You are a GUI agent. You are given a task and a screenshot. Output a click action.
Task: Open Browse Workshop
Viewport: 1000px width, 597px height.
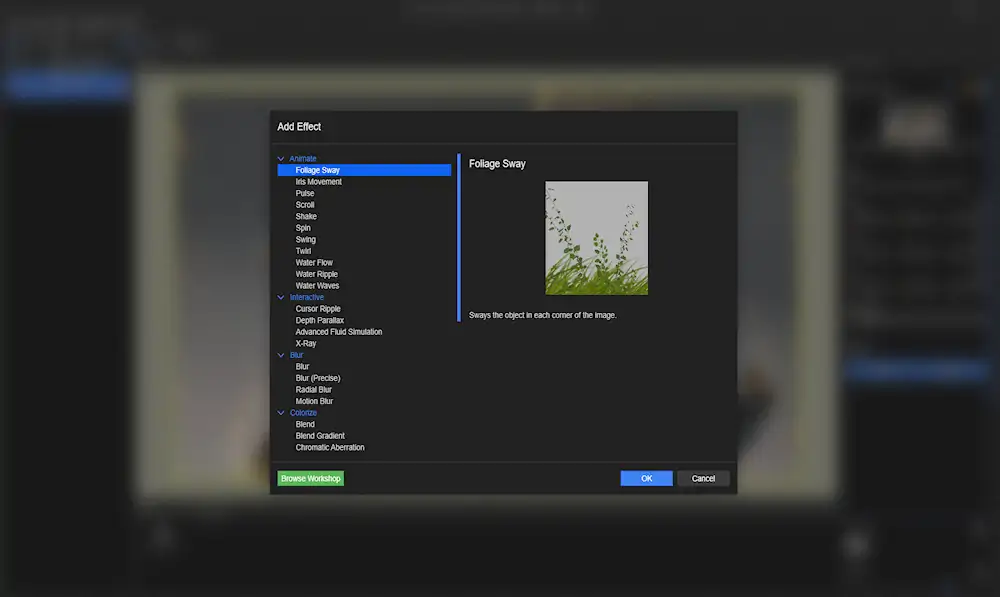[311, 478]
